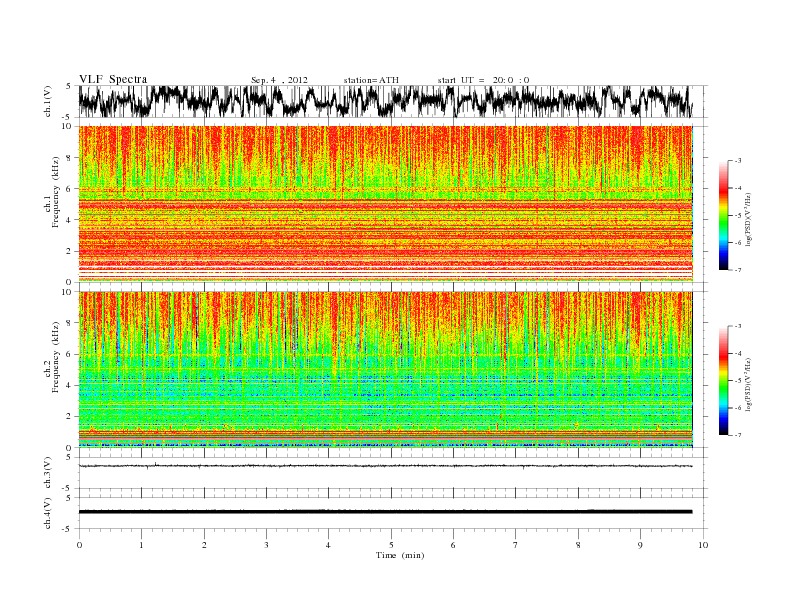
Task: Click the "-7" label on ch.1 colorbar
Action: coord(738,270)
